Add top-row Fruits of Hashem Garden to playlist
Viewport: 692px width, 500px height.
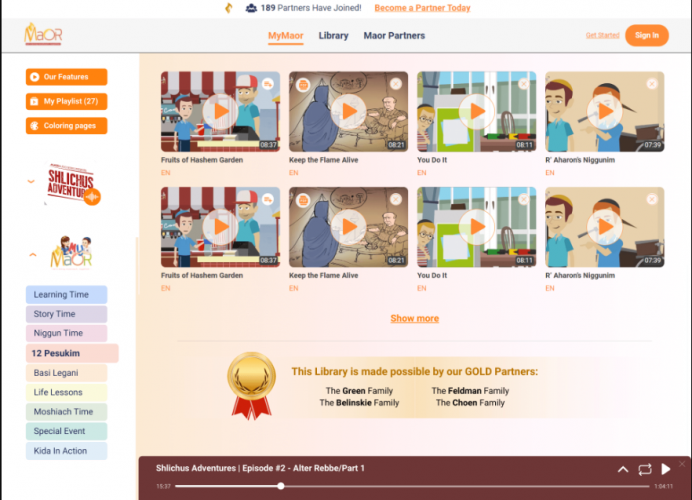pos(267,84)
